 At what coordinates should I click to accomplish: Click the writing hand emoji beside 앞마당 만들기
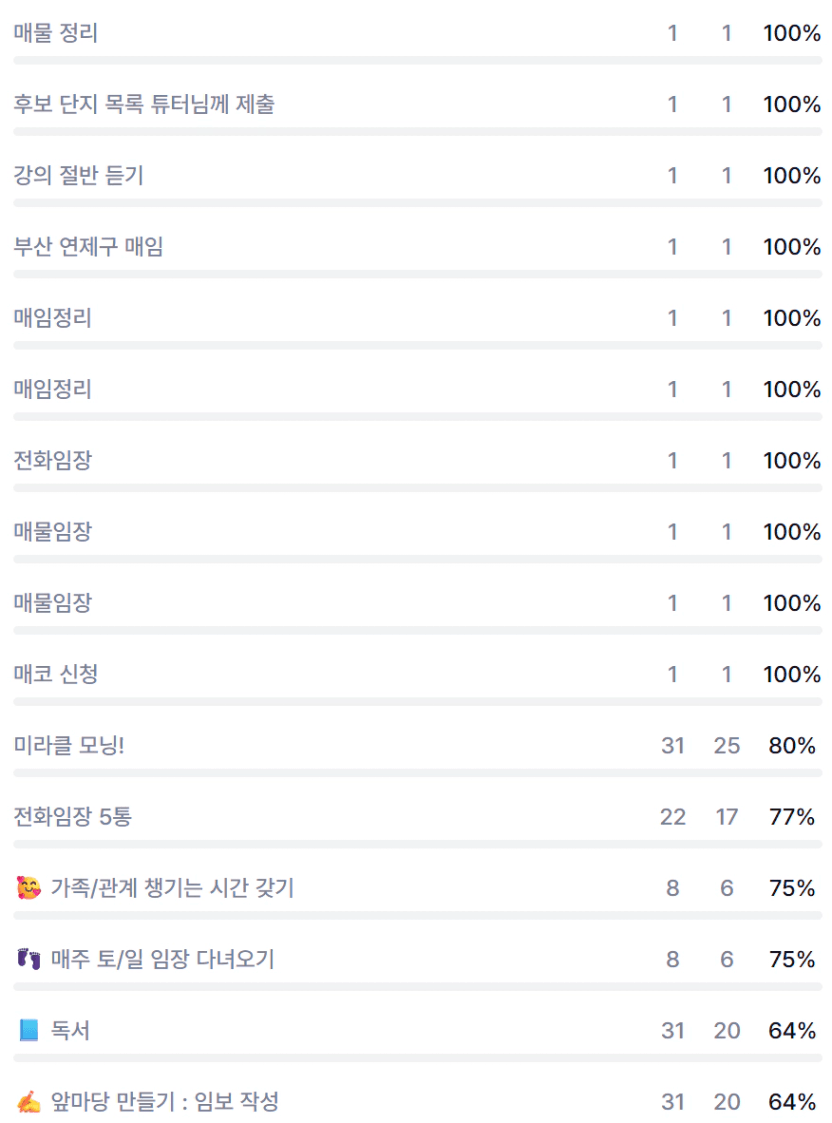pos(29,1102)
